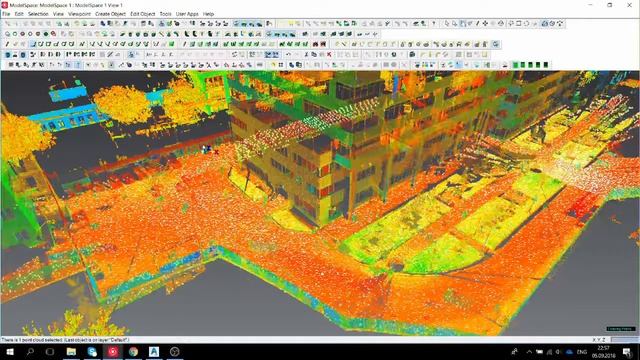Switch to the red circular app on taskbar

113,351
